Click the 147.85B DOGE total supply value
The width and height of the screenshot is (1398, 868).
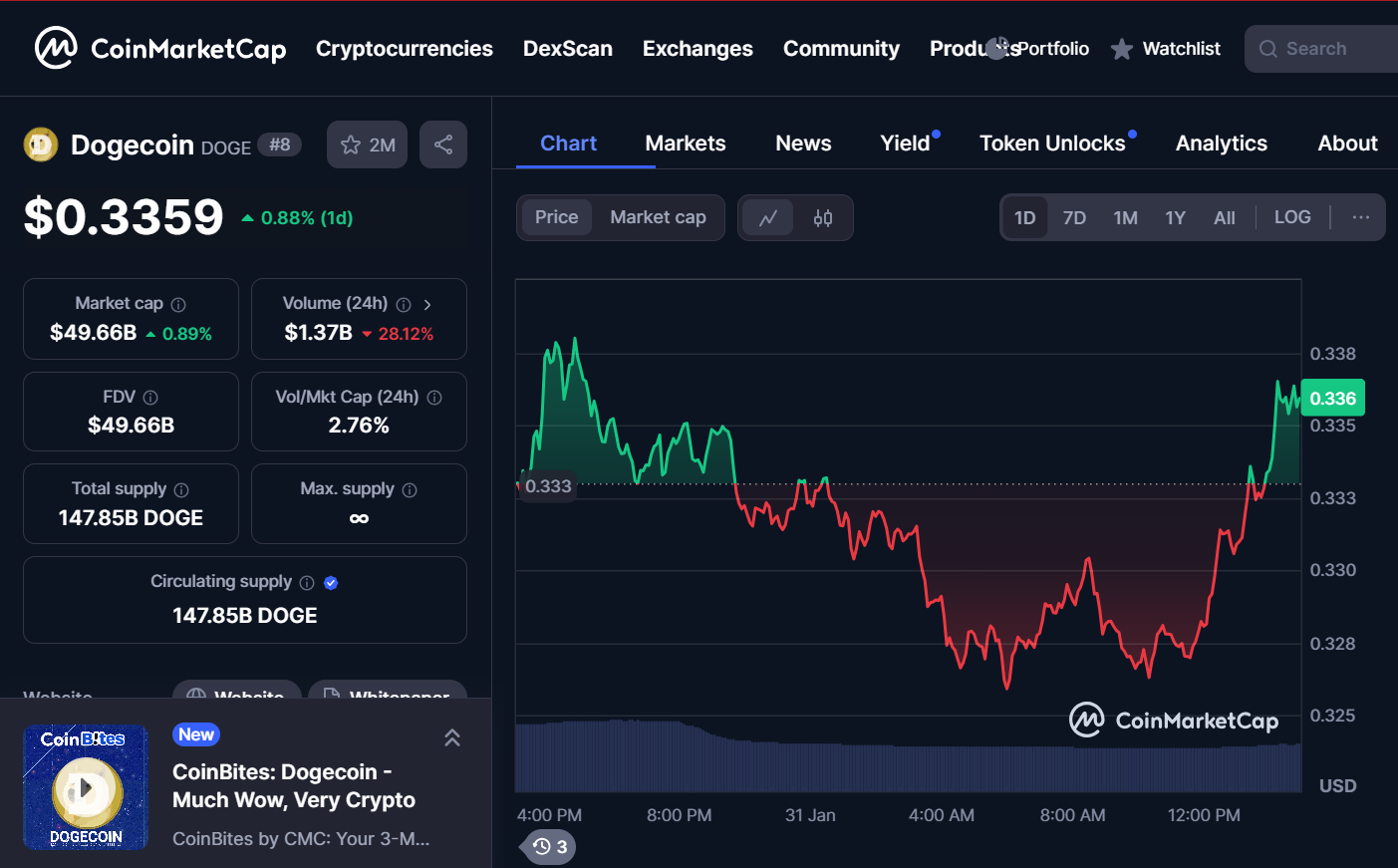131,518
